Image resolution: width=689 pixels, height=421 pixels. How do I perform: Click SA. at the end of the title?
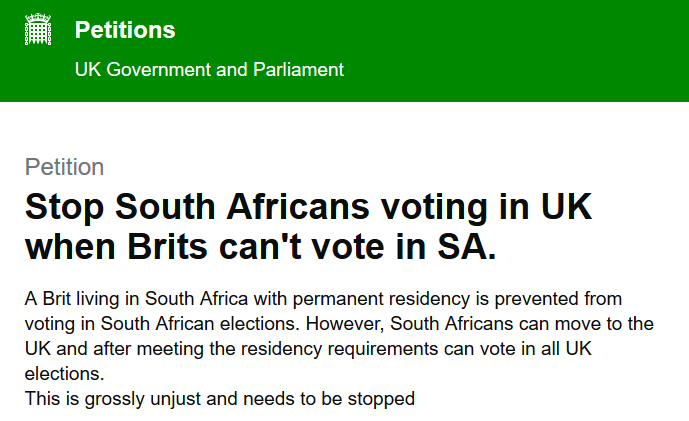pyautogui.click(x=467, y=247)
